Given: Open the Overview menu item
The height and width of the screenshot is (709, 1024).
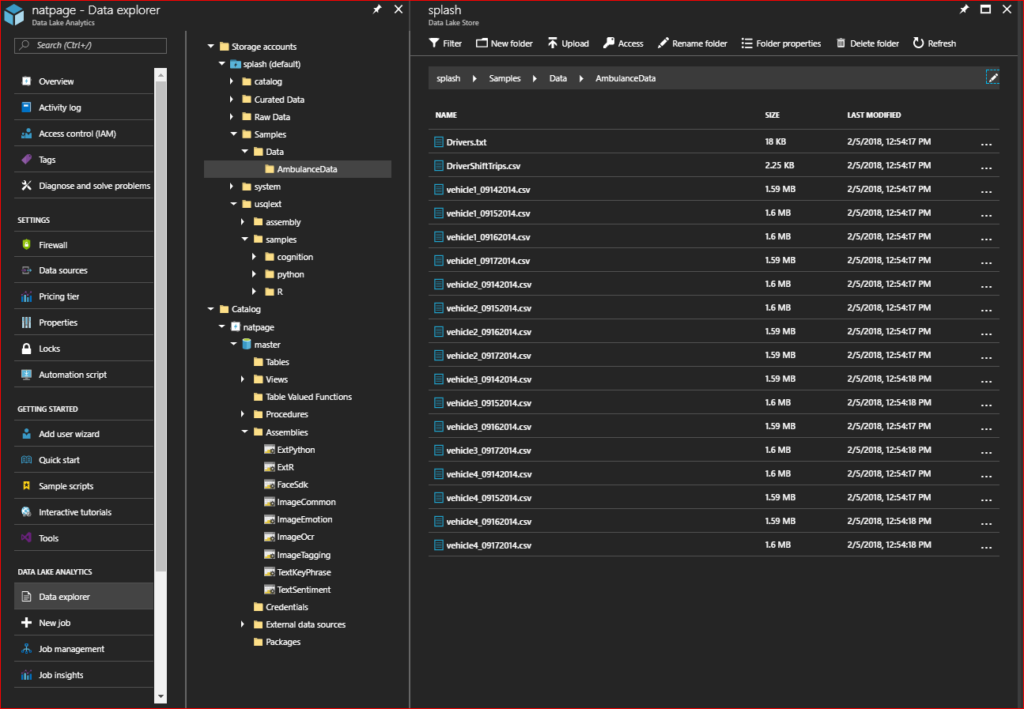Looking at the screenshot, I should point(84,82).
